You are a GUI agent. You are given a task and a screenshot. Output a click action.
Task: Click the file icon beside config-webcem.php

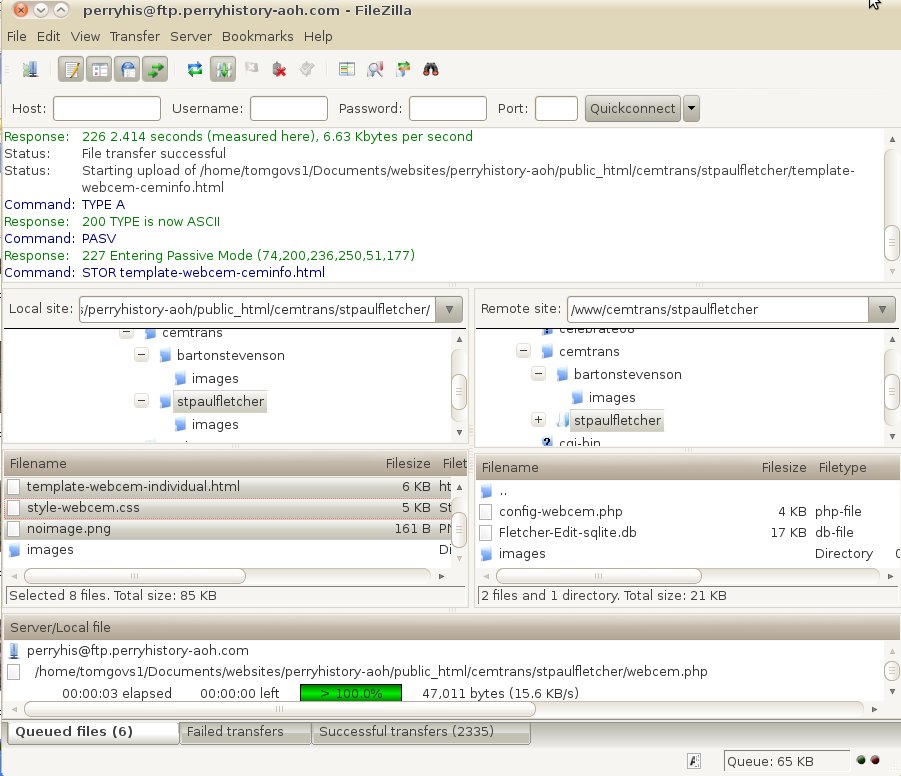point(486,512)
